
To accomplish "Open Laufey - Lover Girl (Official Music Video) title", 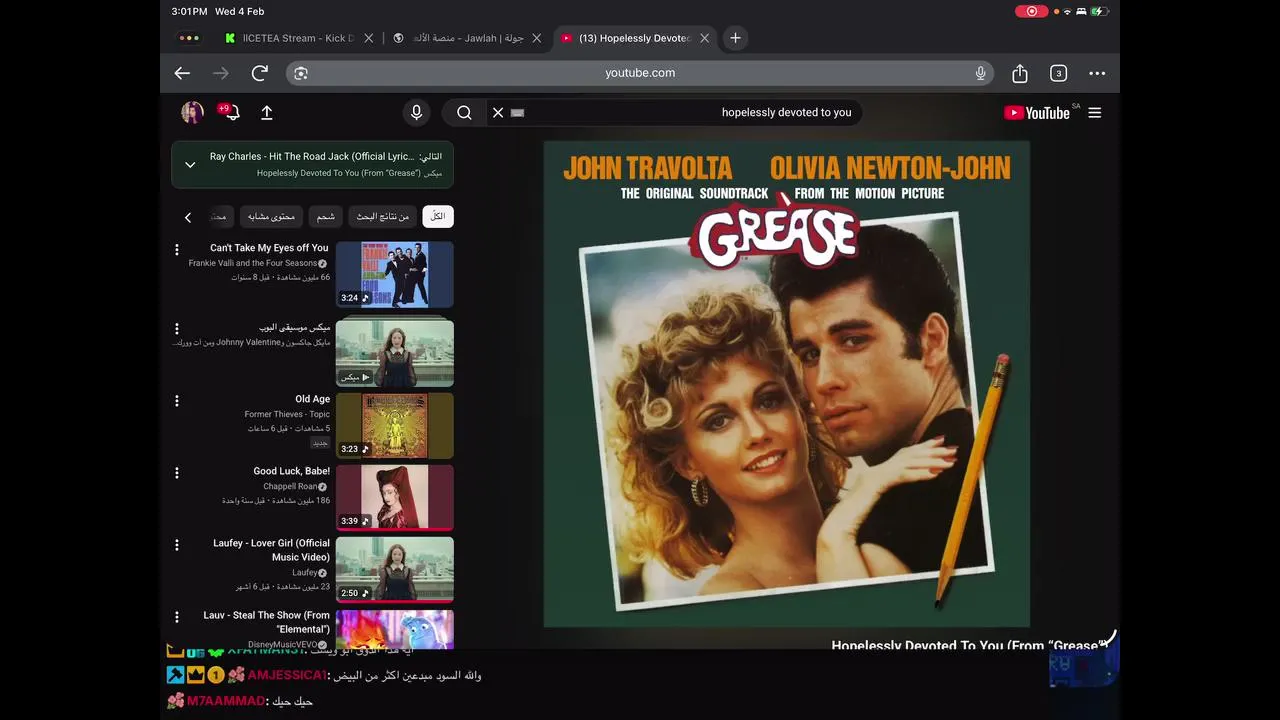I will click(271, 550).
